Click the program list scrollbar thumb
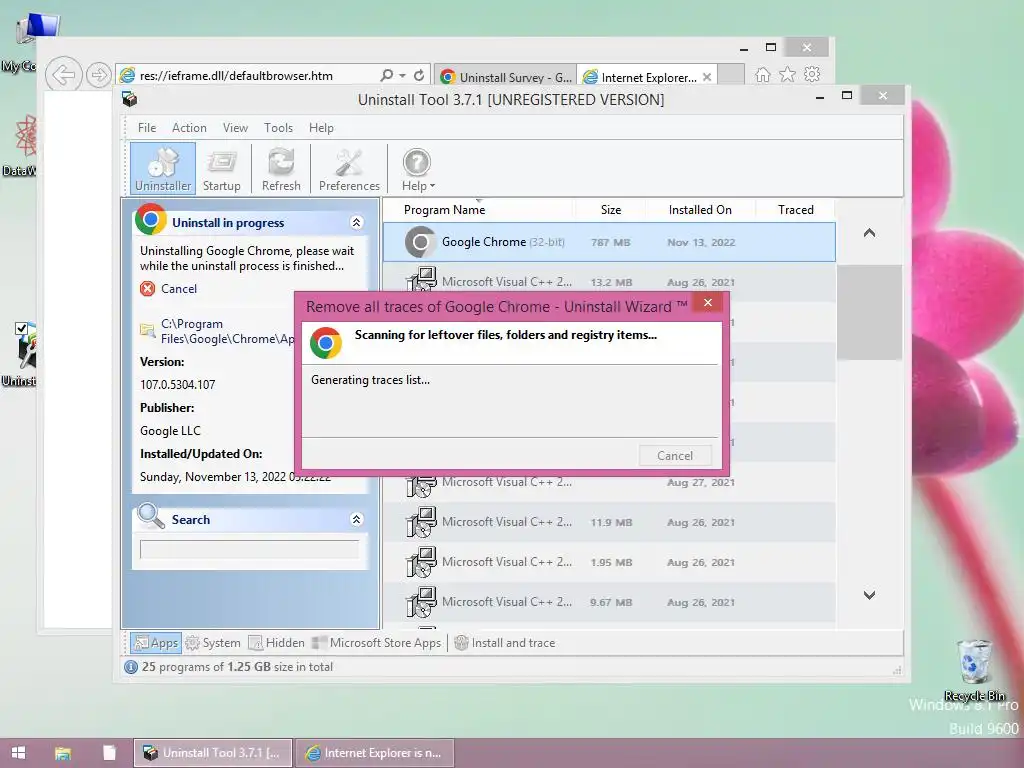The width and height of the screenshot is (1024, 768). (x=869, y=312)
